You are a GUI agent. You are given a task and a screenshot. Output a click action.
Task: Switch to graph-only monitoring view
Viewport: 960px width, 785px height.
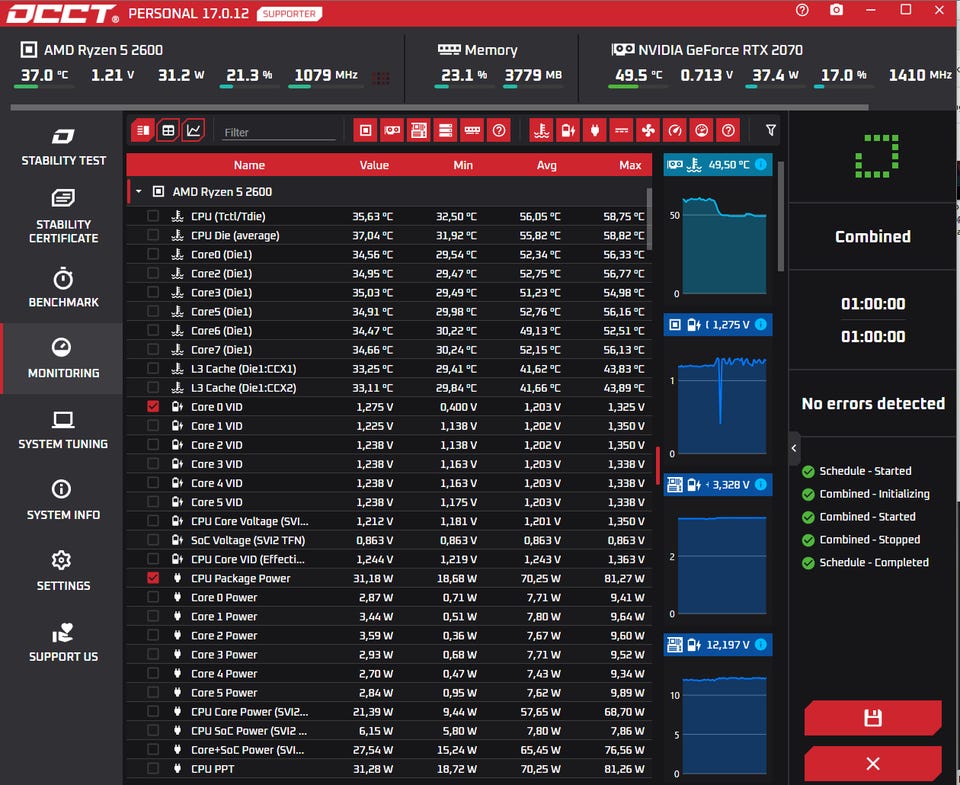click(x=193, y=130)
